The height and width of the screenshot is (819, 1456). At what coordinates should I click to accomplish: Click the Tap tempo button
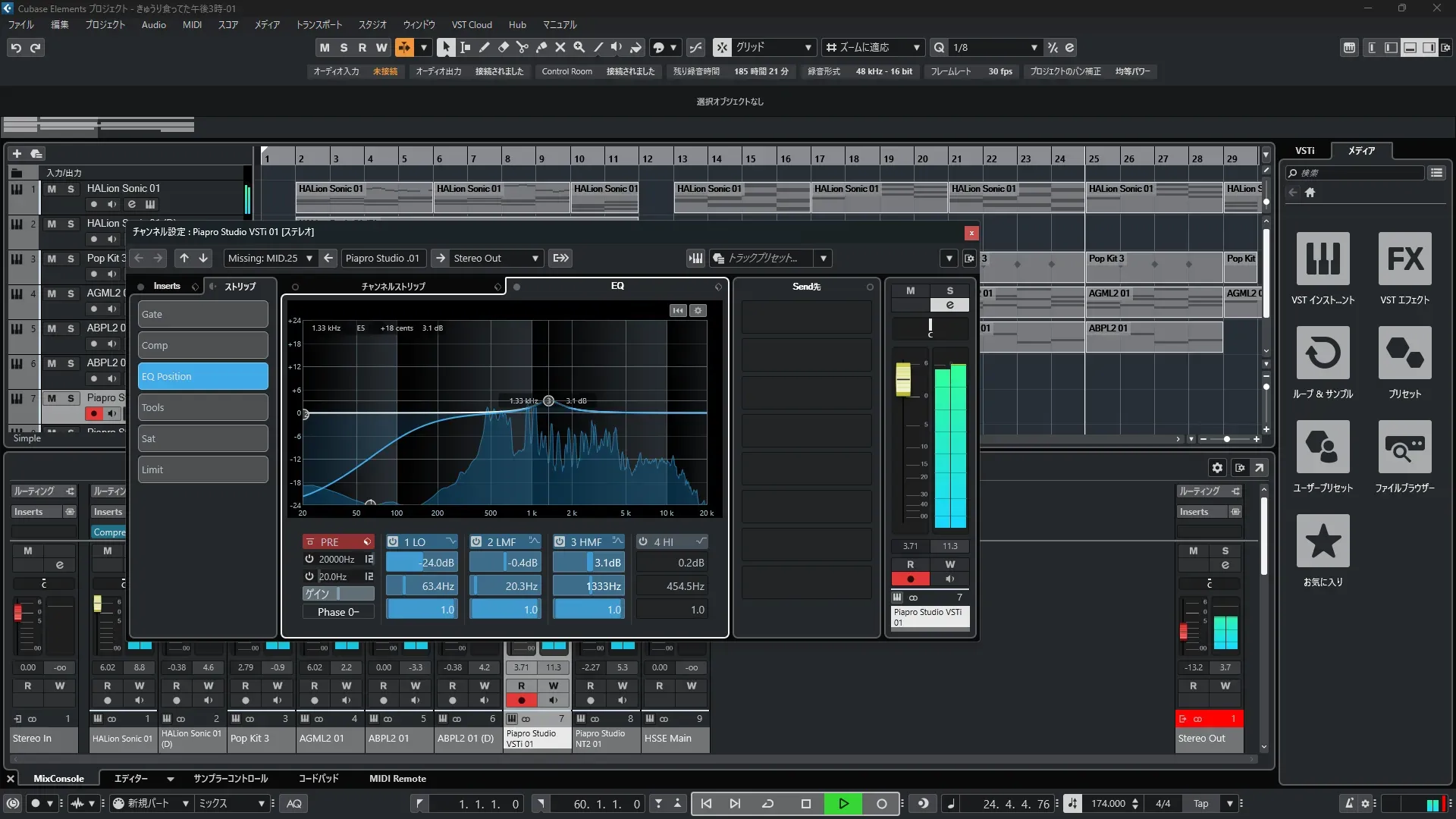[1200, 804]
